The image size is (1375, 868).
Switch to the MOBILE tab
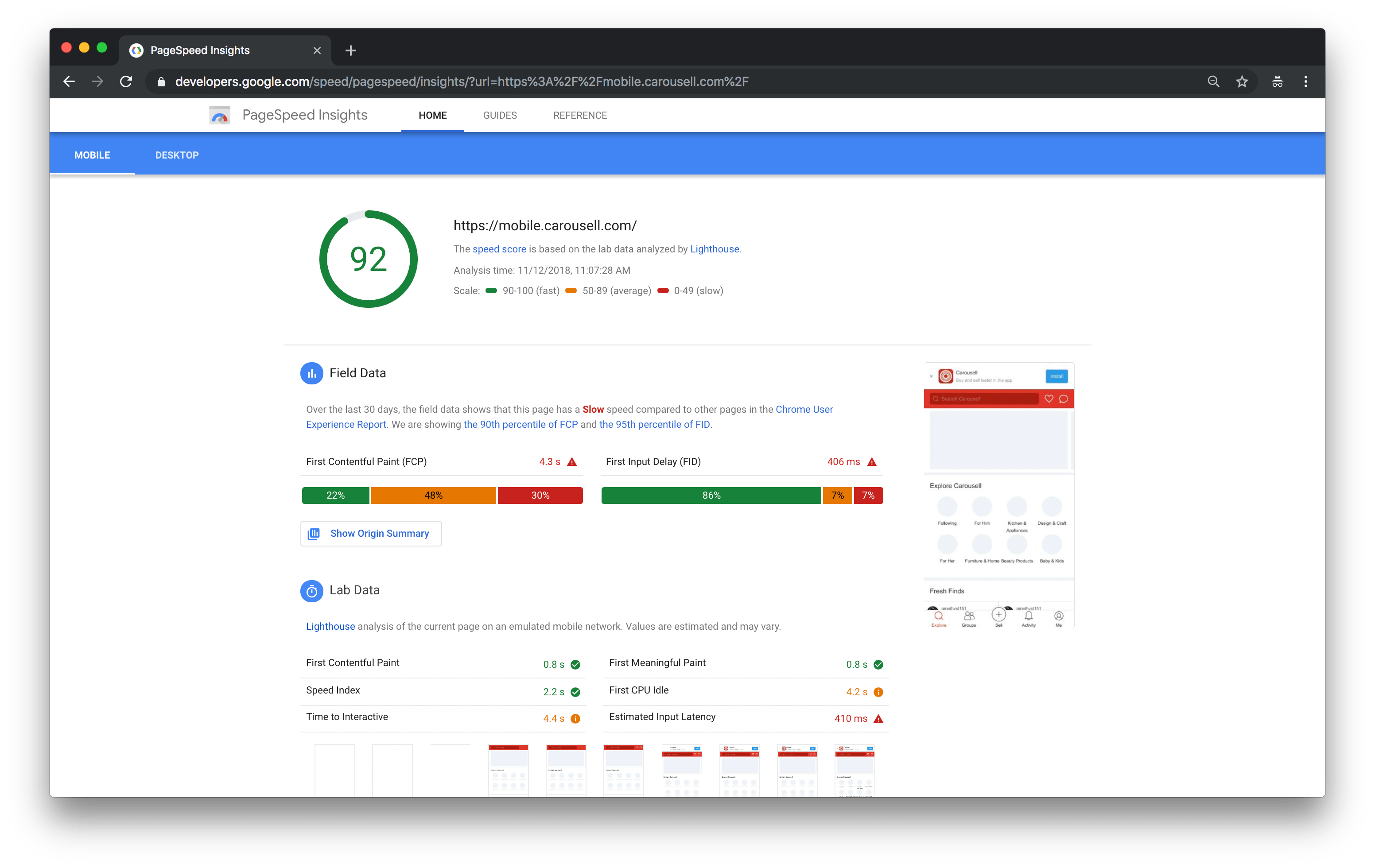[x=92, y=155]
